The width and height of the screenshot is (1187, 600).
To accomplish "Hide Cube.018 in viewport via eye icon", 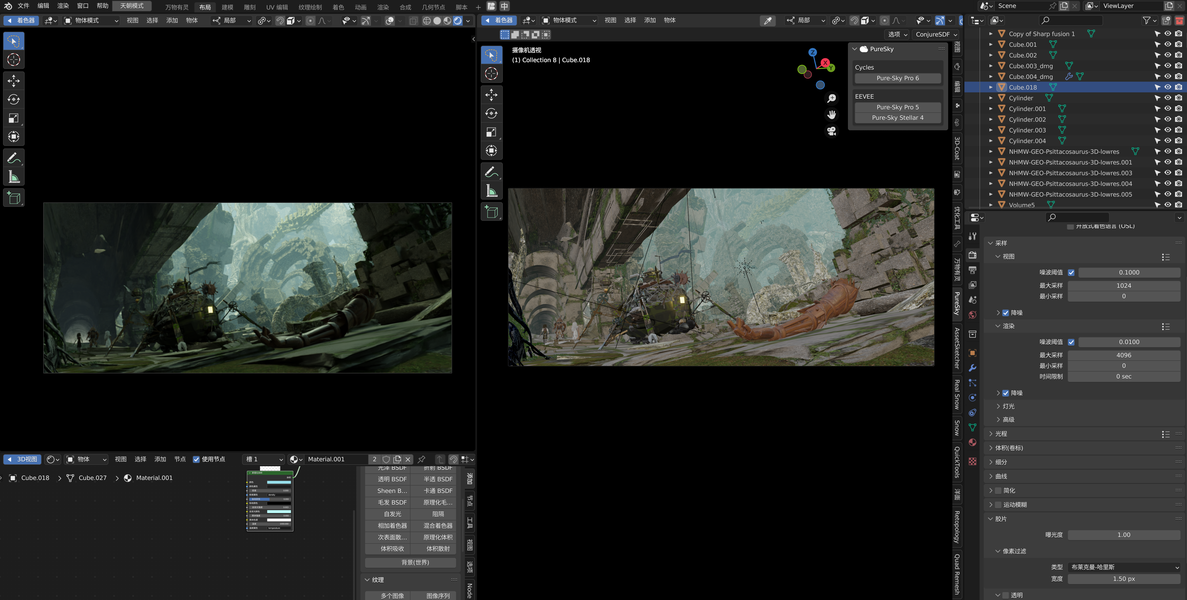I will 1168,87.
